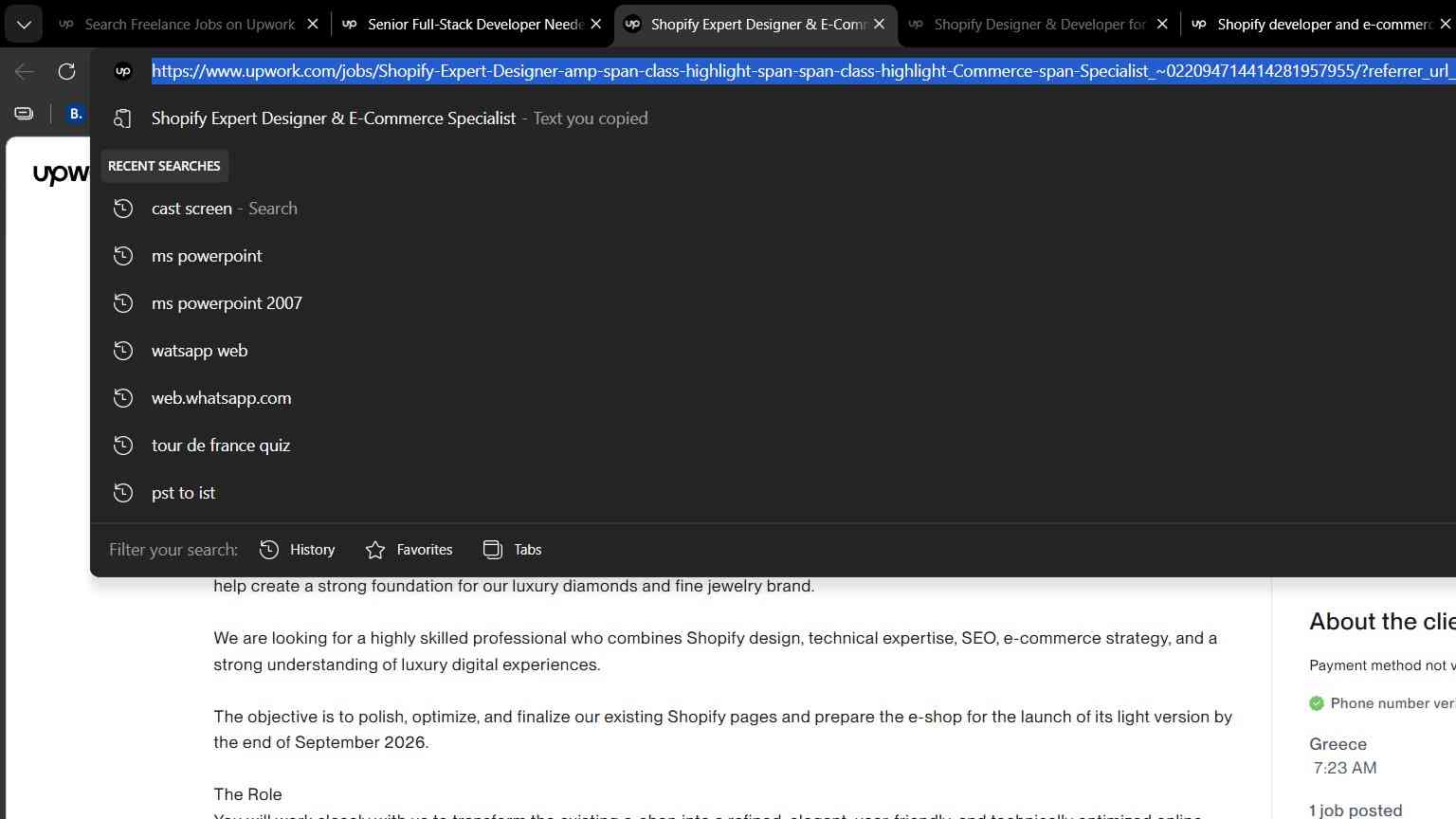Click the browser refresh icon
The width and height of the screenshot is (1456, 819).
point(66,71)
